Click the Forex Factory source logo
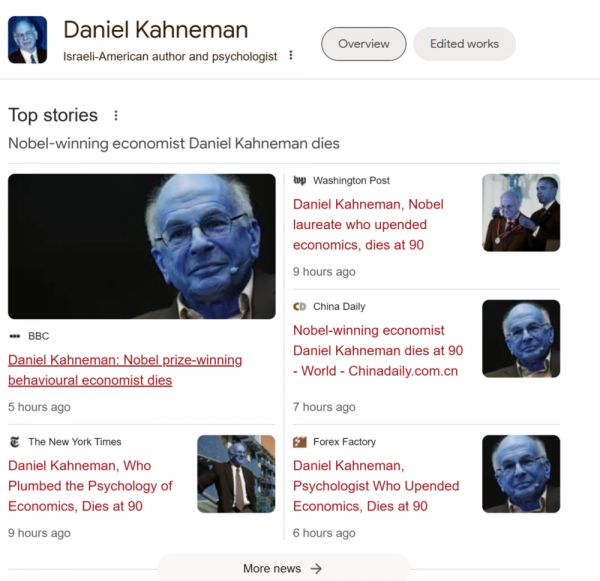 tap(300, 442)
